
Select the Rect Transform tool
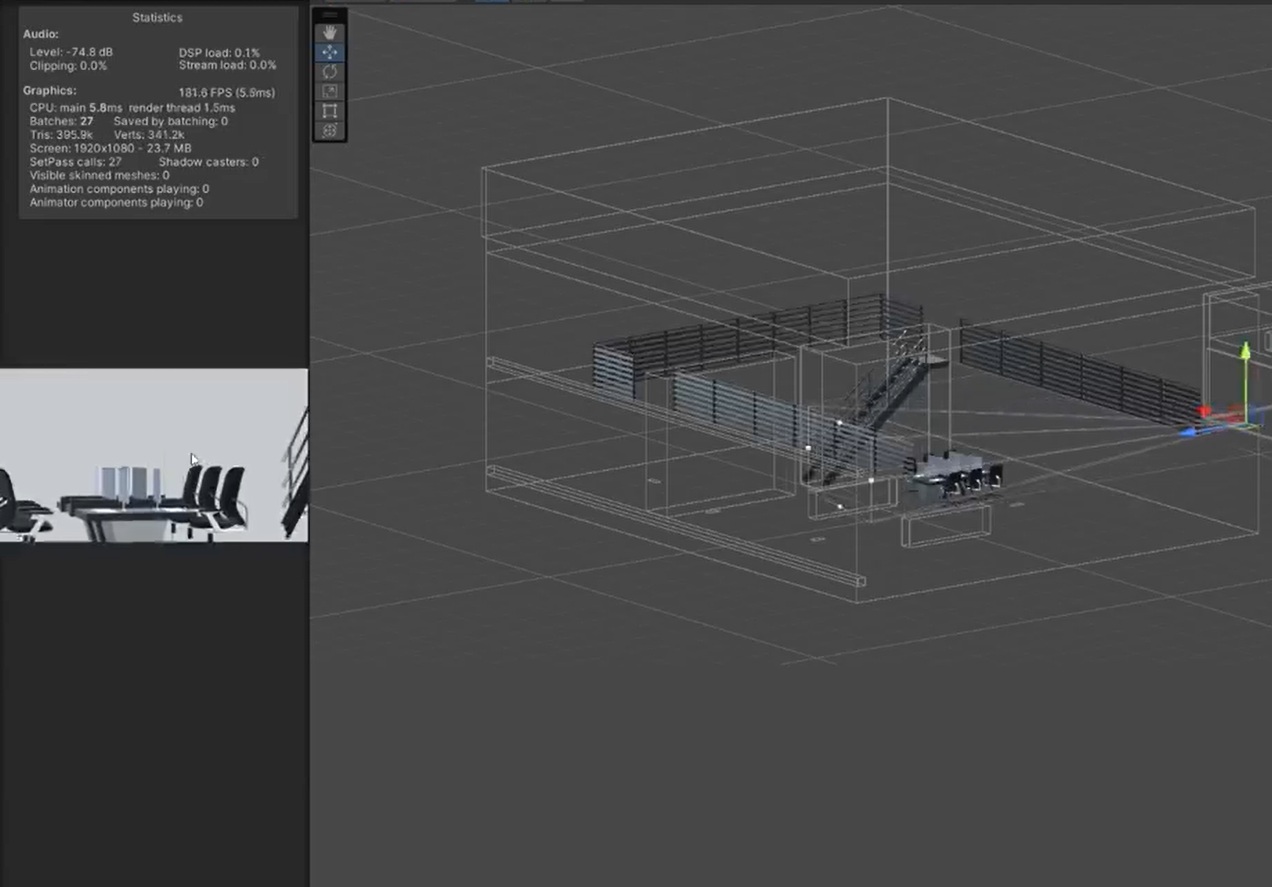click(x=329, y=110)
